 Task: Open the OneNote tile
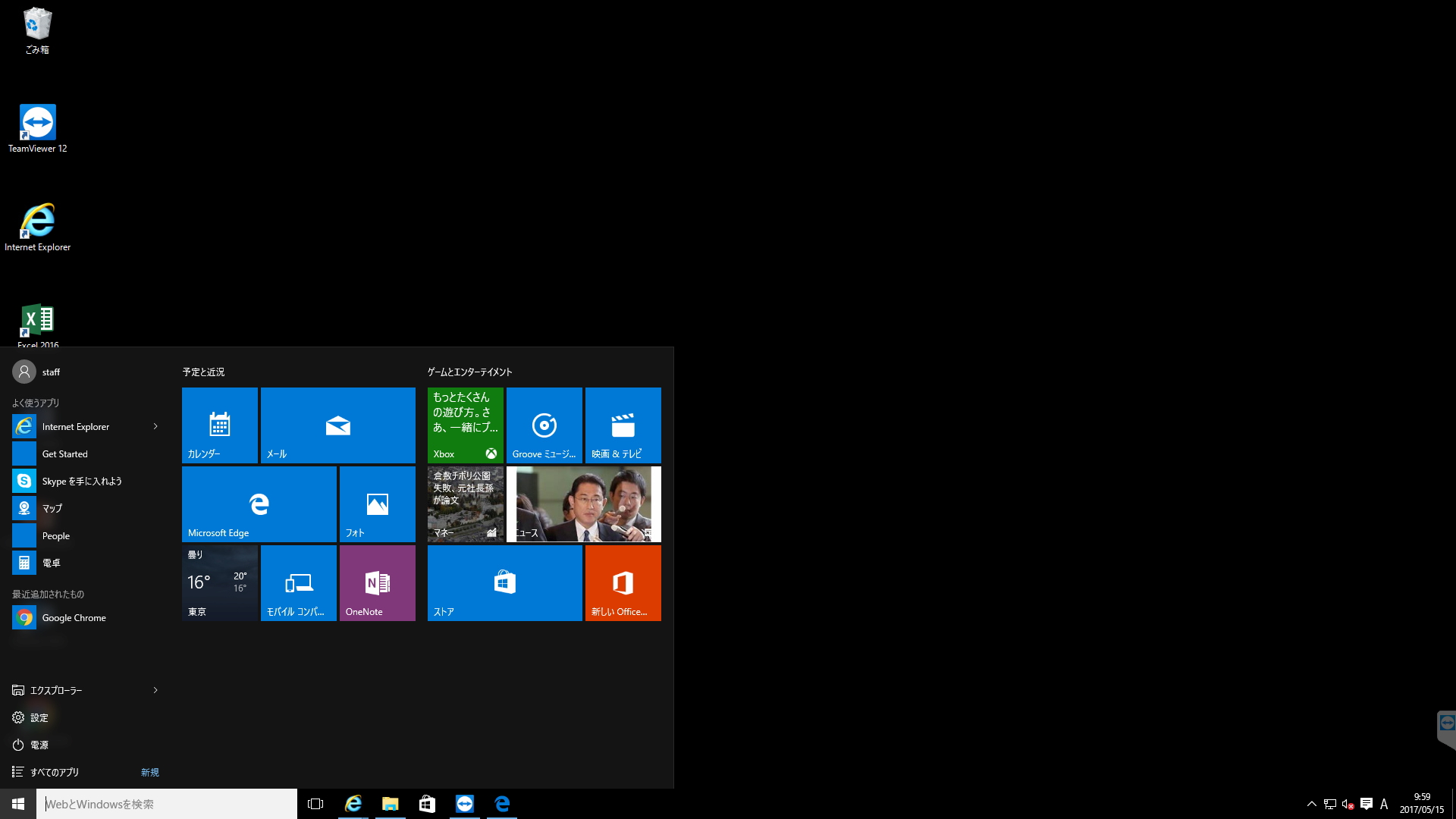pos(378,583)
